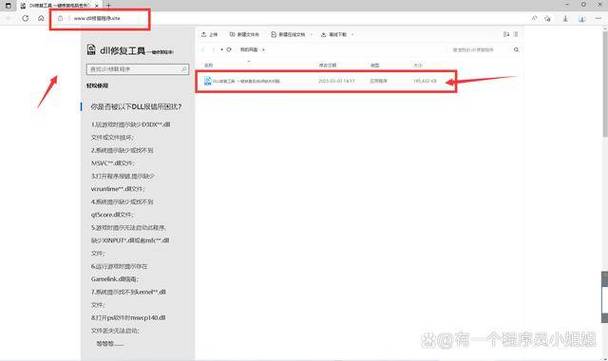View site information lock icon
Viewport: 608px width, 361px height.
(60, 18)
